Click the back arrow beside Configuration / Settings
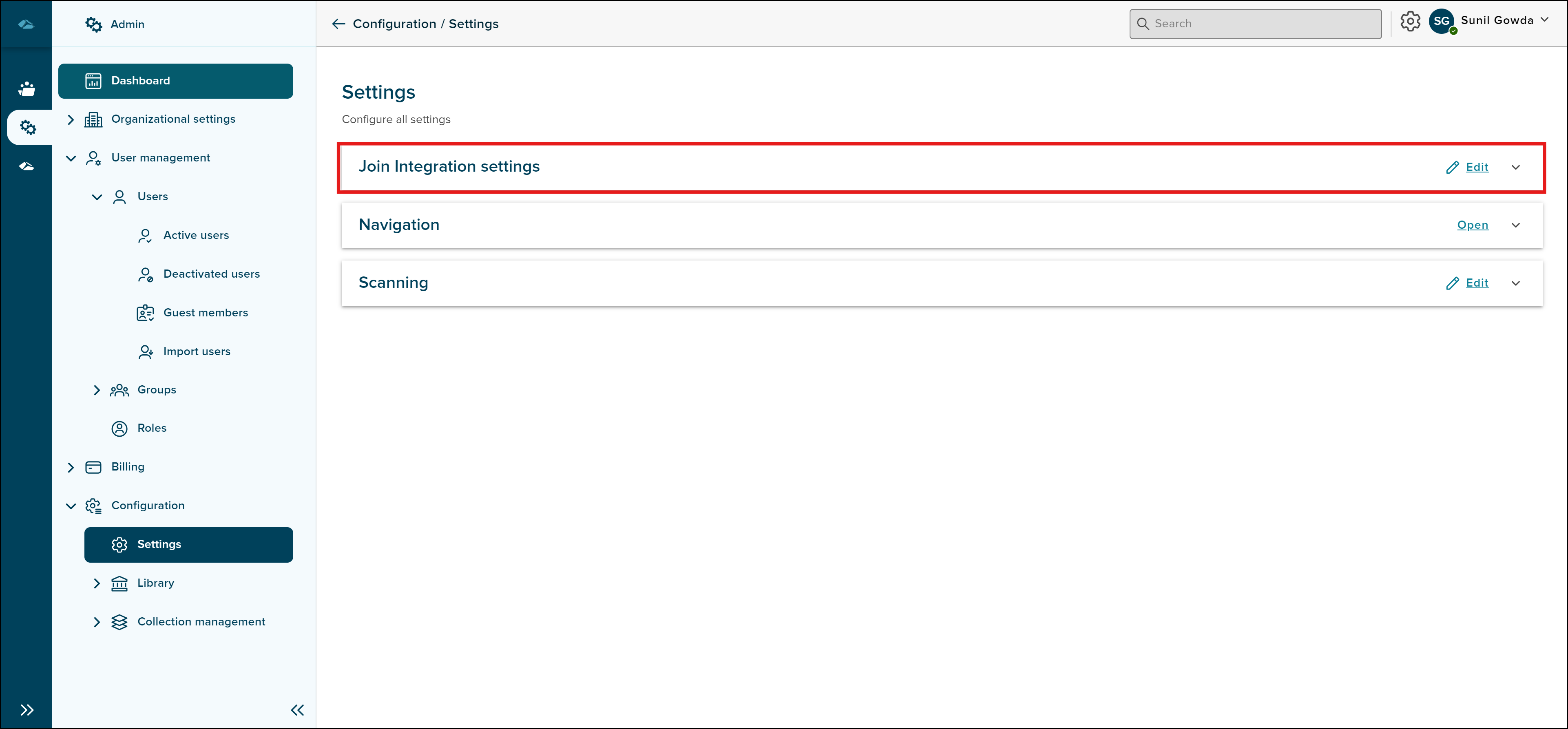The image size is (1568, 729). [338, 24]
